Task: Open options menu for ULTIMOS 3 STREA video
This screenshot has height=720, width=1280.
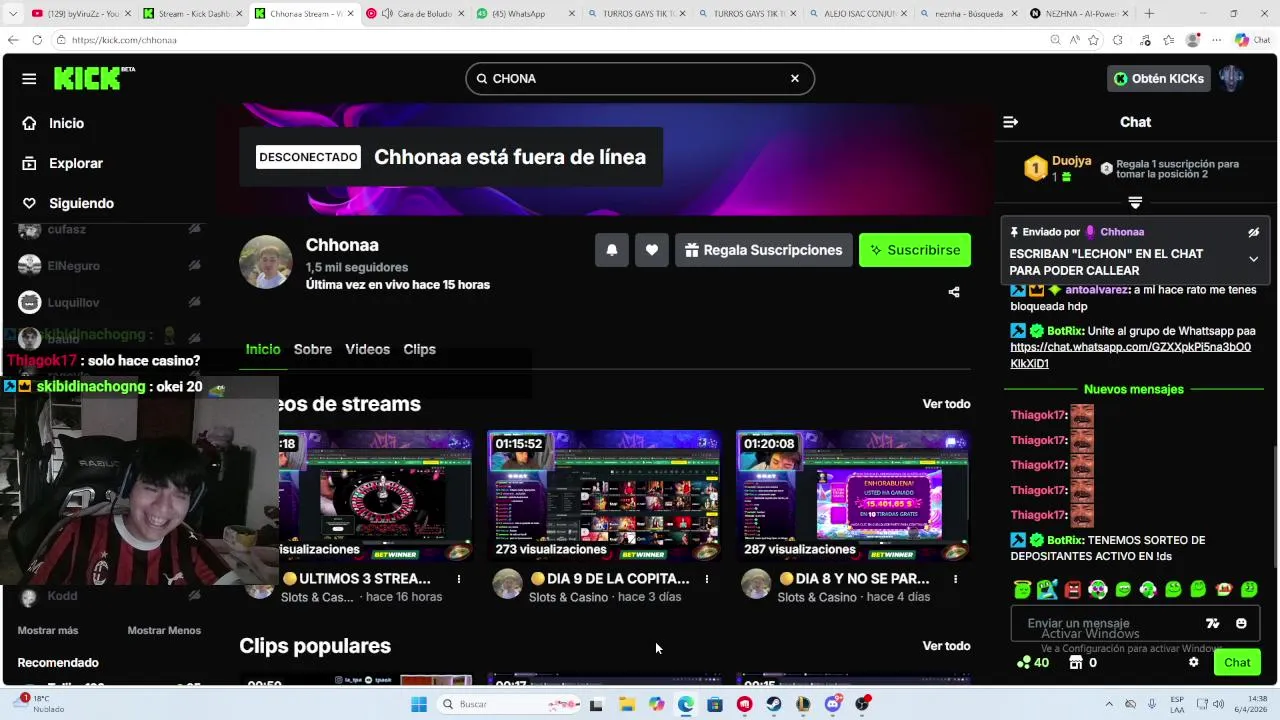Action: click(x=459, y=579)
